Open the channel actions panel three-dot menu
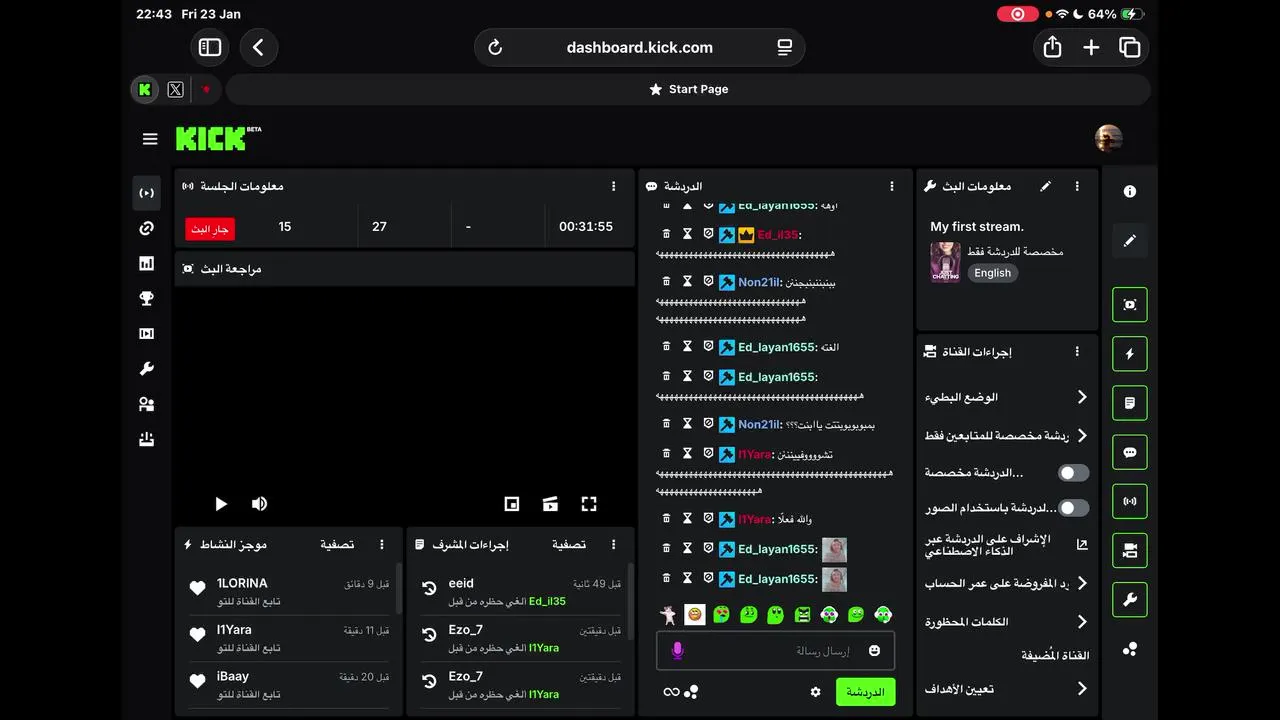Viewport: 1280px width, 720px height. point(1077,352)
